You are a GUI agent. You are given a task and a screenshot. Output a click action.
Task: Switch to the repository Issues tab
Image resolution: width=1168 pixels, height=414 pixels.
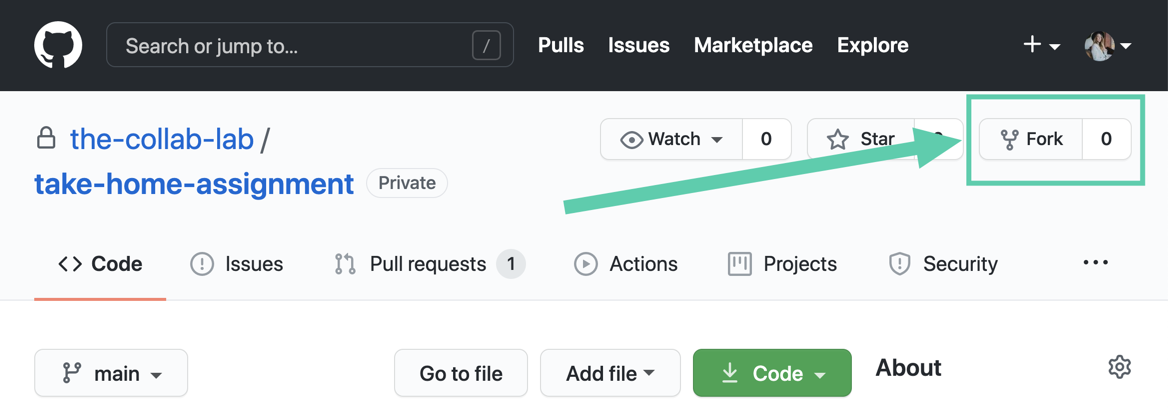237,264
